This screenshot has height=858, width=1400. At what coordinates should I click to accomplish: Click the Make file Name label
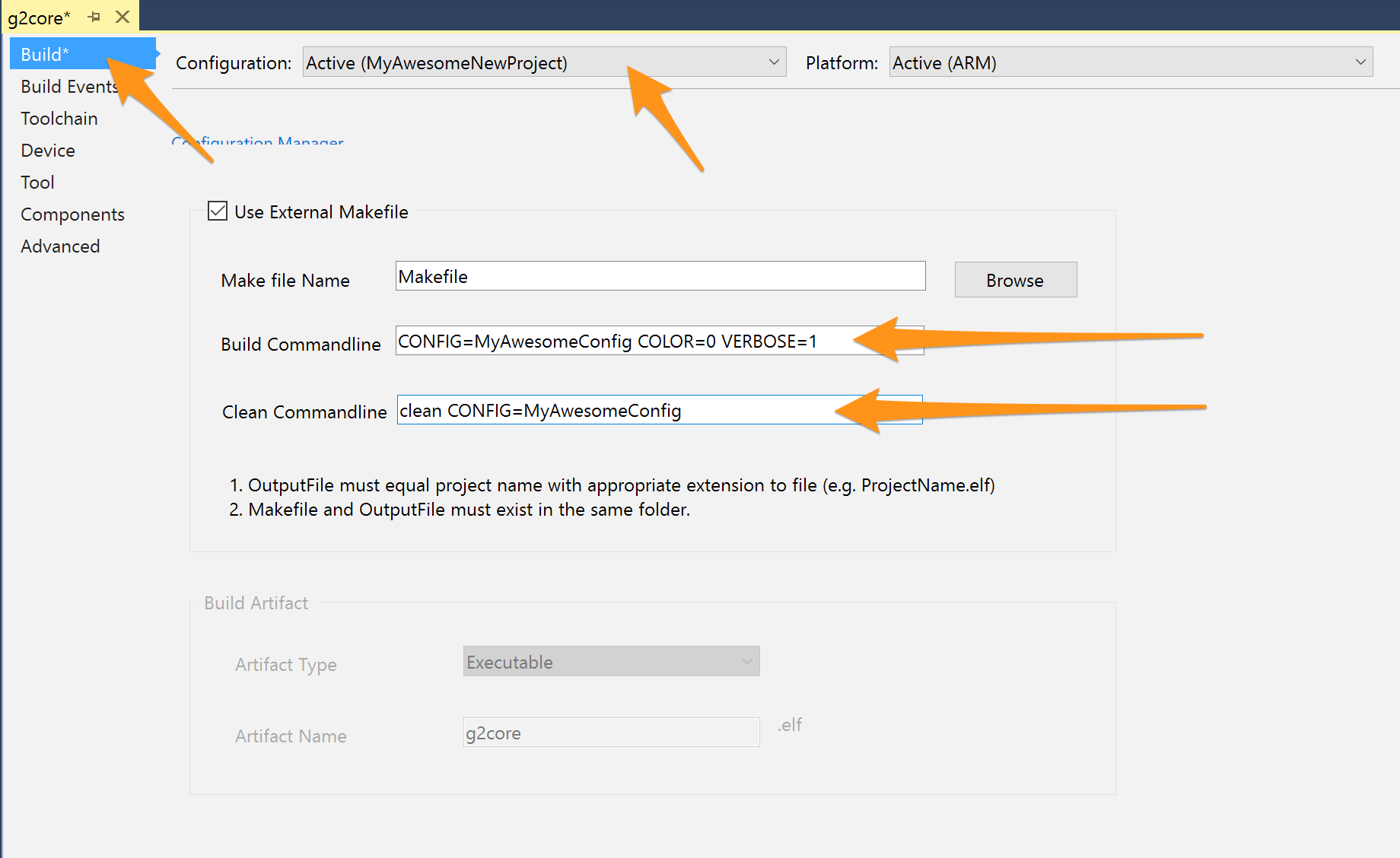coord(285,281)
